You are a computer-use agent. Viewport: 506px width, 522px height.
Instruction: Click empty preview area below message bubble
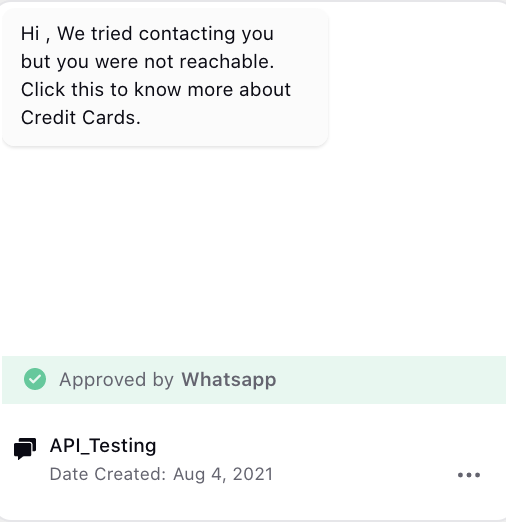click(253, 250)
